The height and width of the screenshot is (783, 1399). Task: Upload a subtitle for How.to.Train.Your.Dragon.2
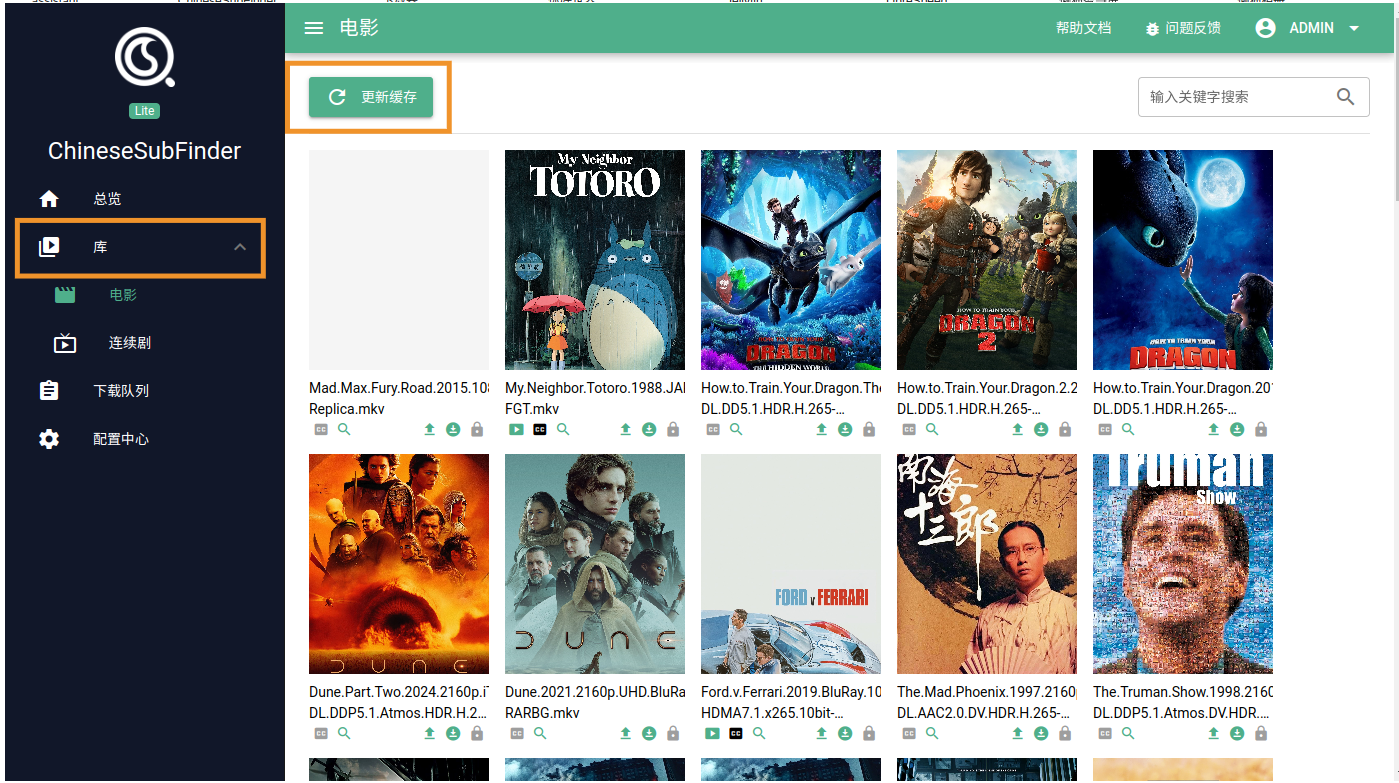coord(1017,429)
